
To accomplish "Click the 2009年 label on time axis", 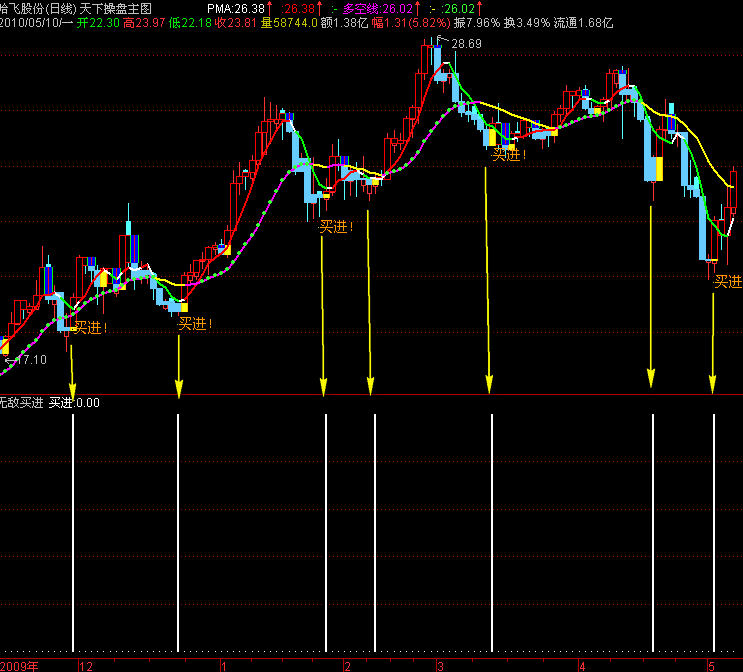I will point(19,666).
